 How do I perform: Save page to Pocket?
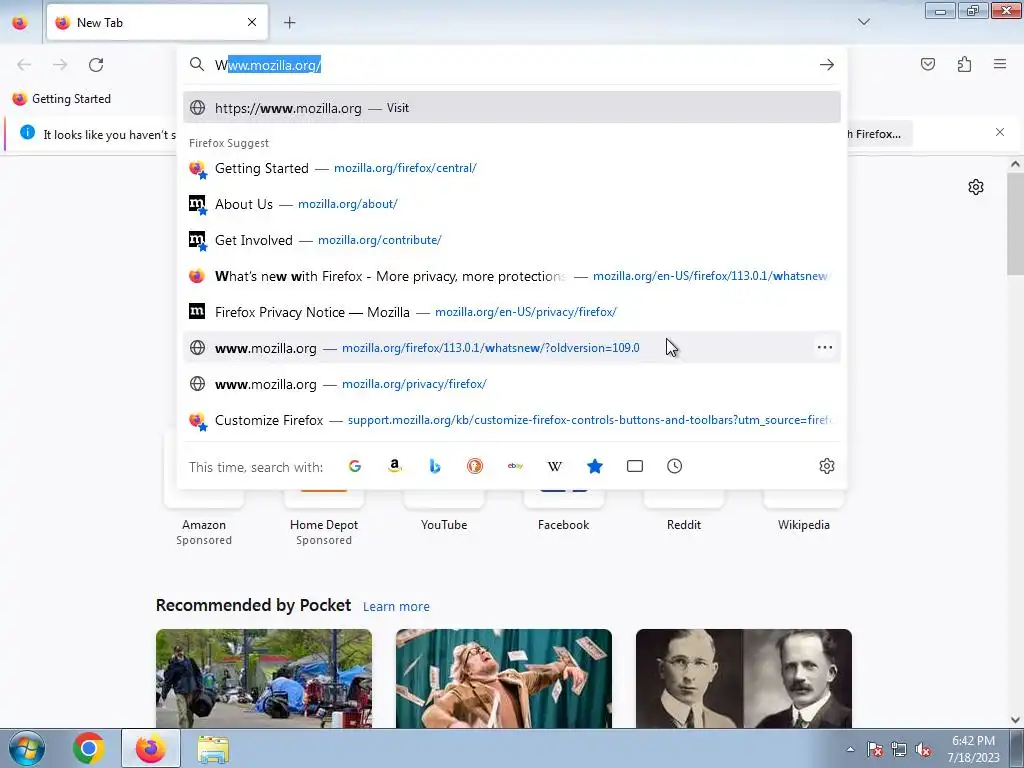pyautogui.click(x=928, y=64)
